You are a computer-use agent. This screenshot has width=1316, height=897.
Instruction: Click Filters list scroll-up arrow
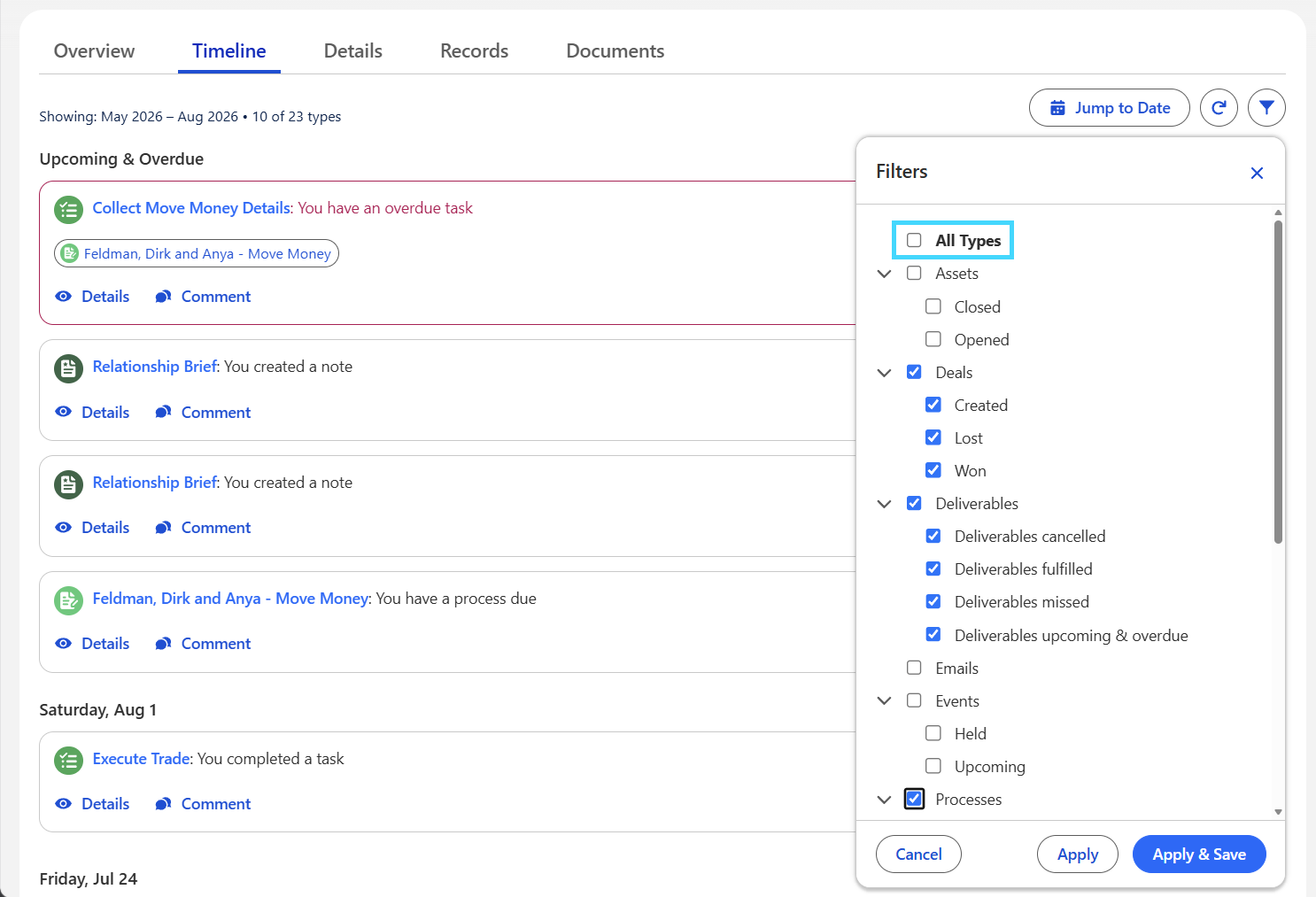(1278, 213)
